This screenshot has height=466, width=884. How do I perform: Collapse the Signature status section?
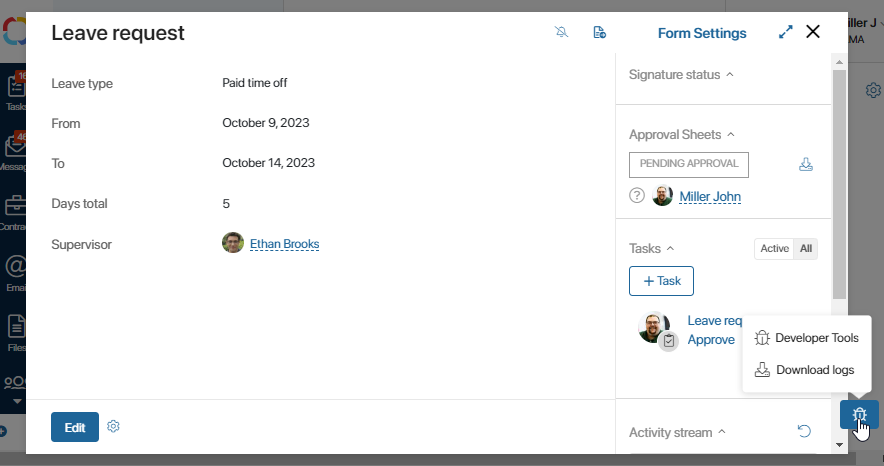pos(730,74)
